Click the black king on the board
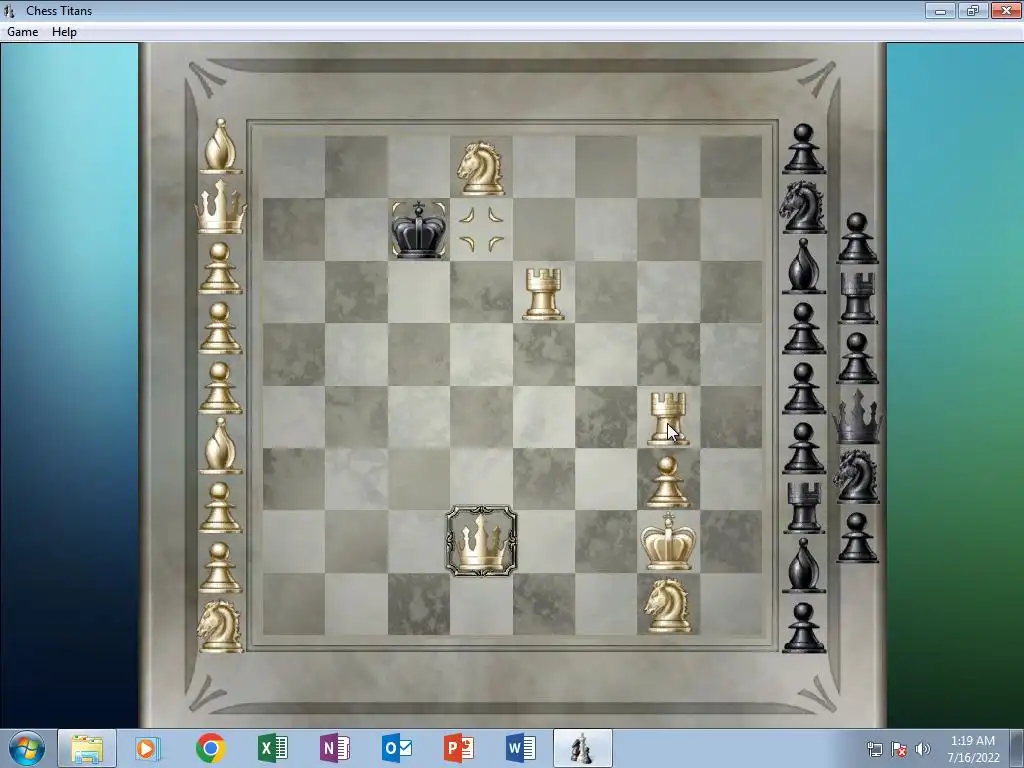The image size is (1024, 768). pos(419,229)
